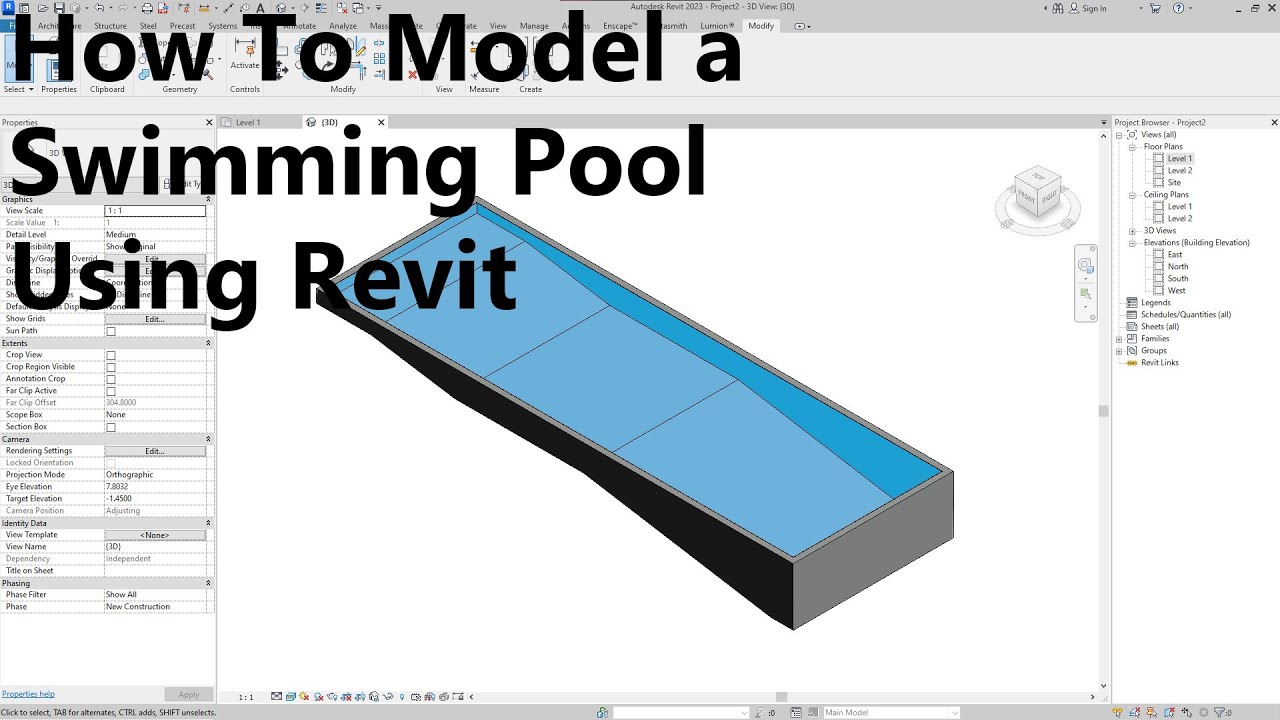1280x720 pixels.
Task: Click the Save icon in Quick Access toolbar
Action: pos(59,8)
